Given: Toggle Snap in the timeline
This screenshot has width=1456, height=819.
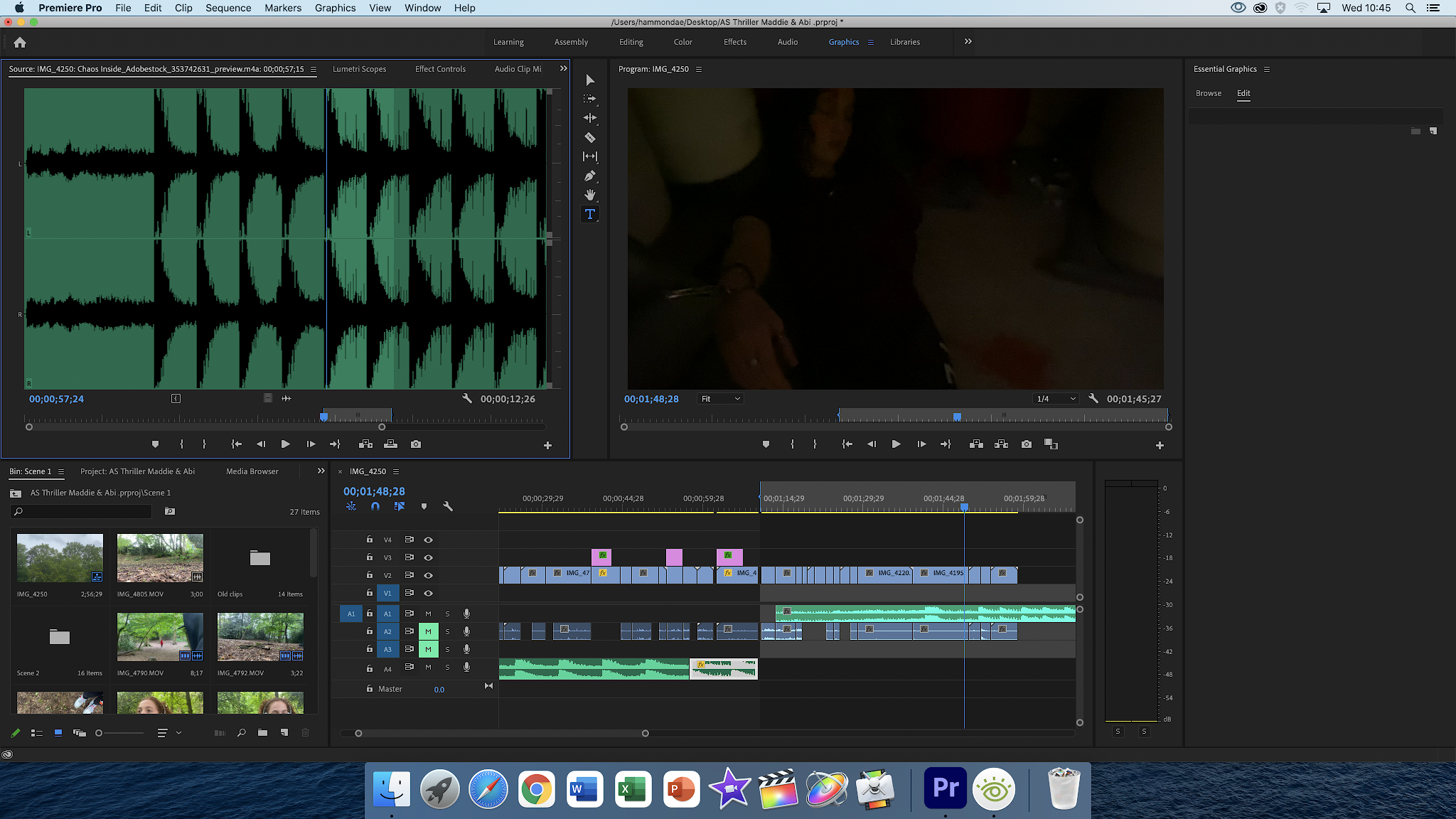Looking at the screenshot, I should pos(375,506).
